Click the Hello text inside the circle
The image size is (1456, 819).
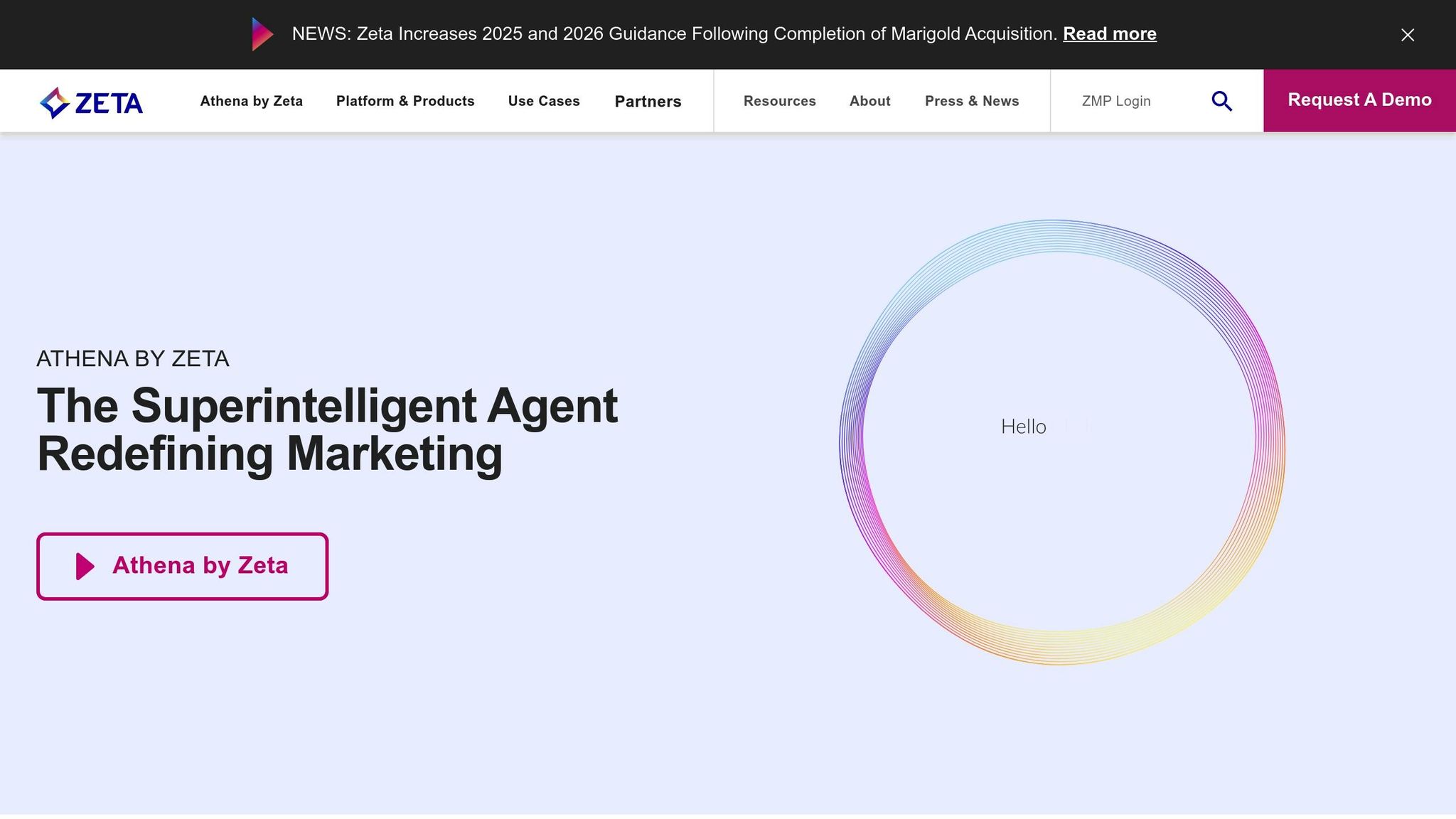tap(1023, 427)
